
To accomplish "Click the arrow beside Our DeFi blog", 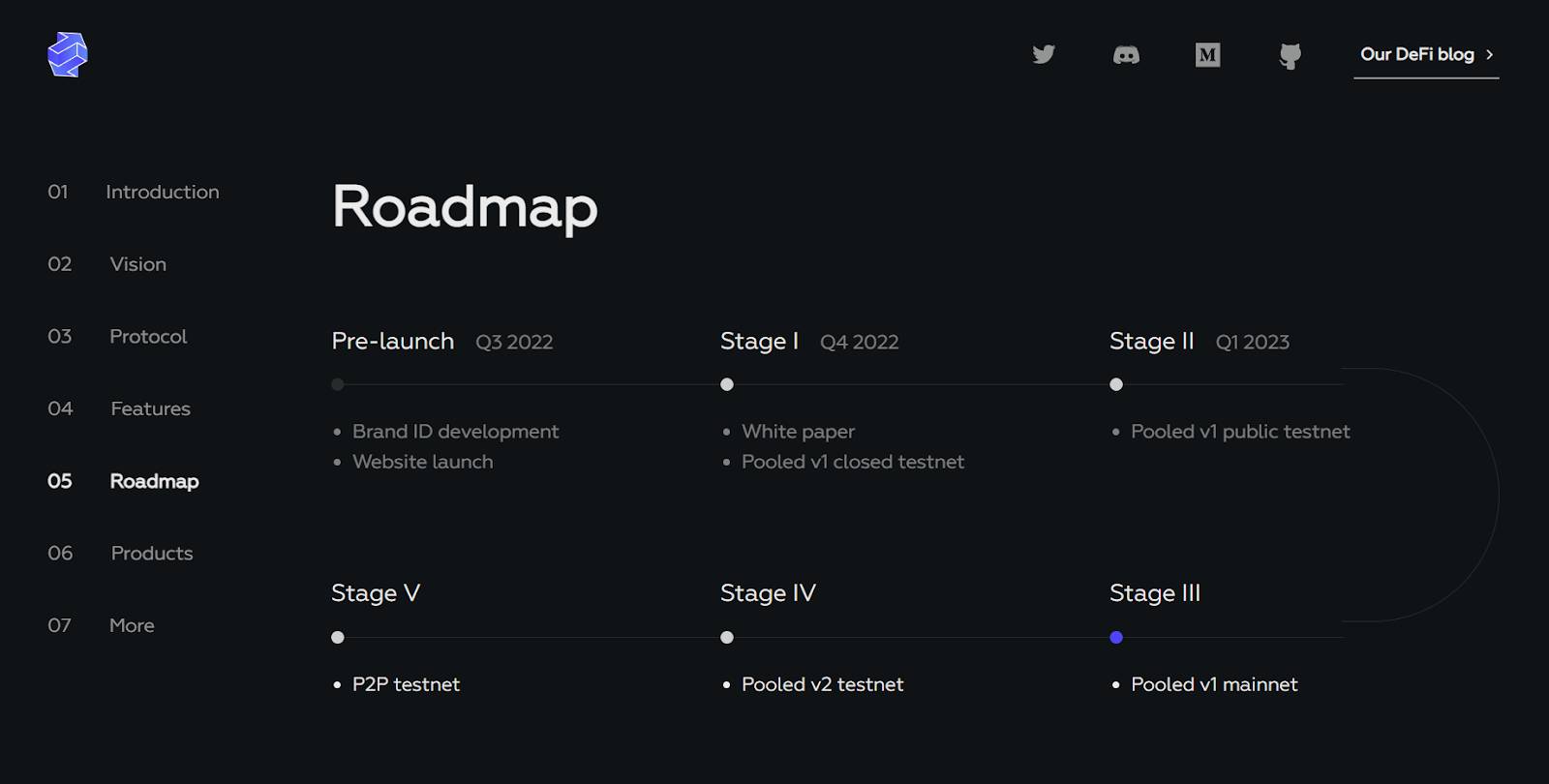I will pos(1490,54).
